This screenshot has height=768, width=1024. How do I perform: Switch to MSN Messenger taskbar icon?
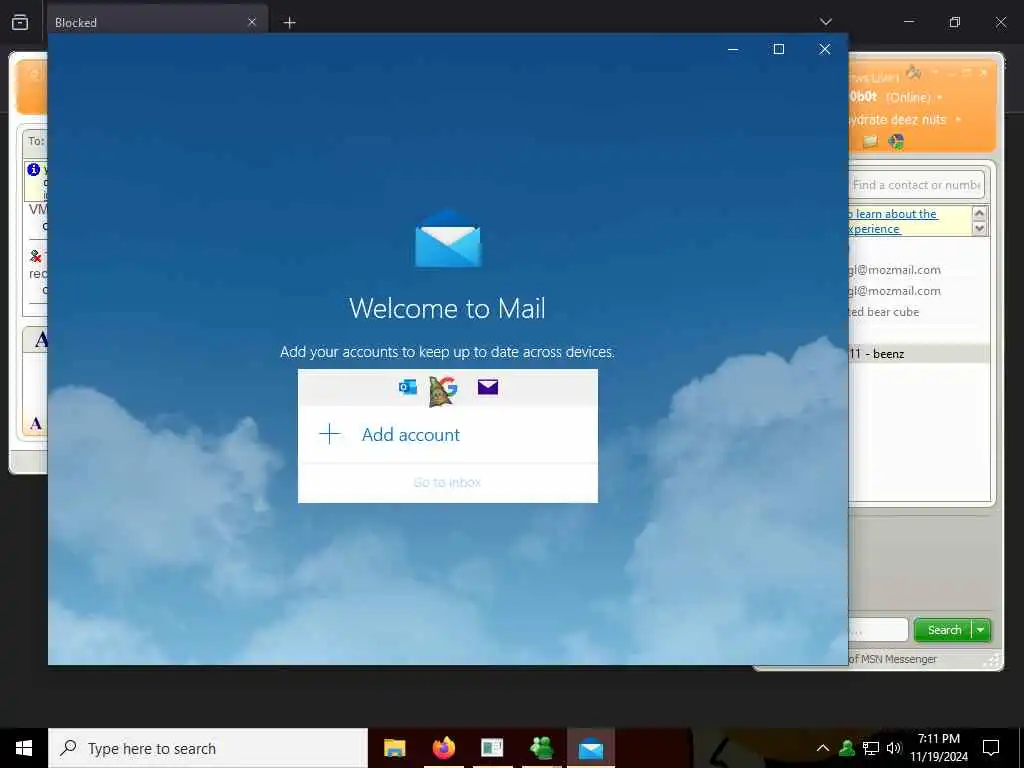541,748
